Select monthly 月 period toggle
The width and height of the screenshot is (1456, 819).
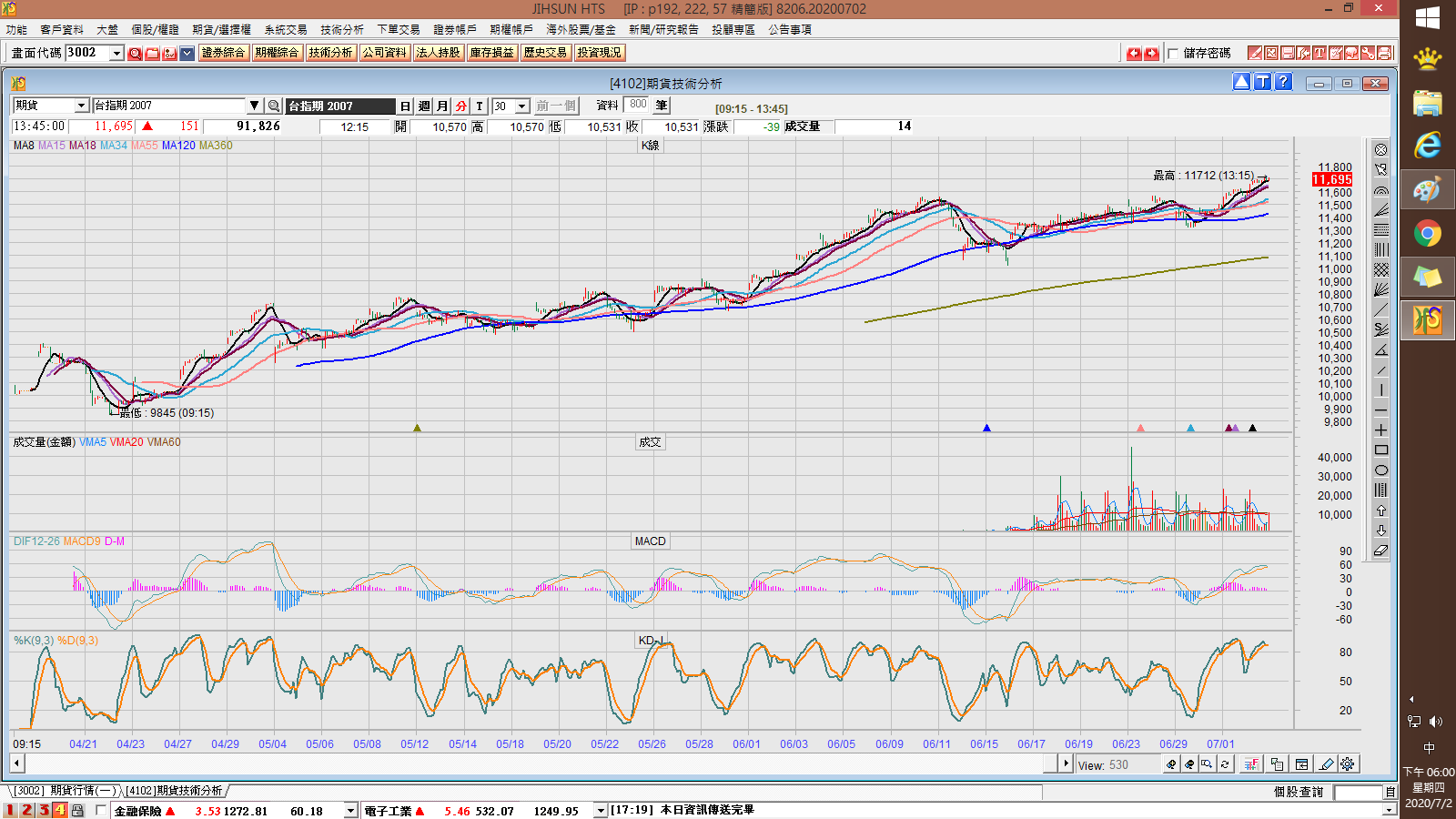click(x=442, y=106)
